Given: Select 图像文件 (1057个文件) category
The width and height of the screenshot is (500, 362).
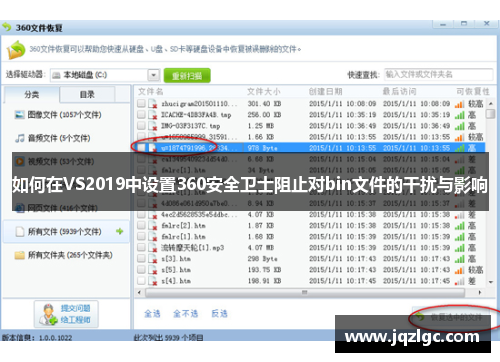Looking at the screenshot, I should click(x=65, y=115).
